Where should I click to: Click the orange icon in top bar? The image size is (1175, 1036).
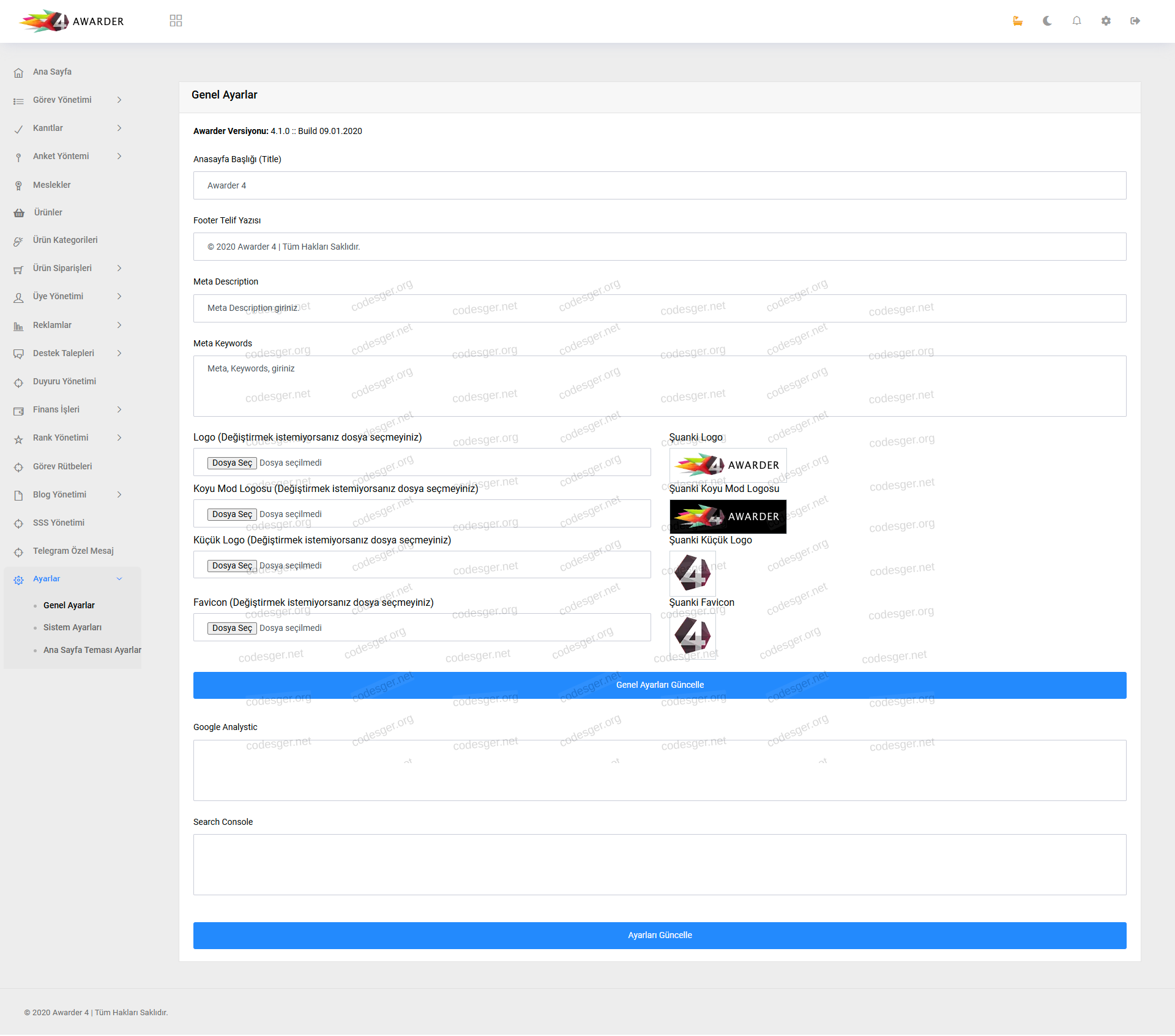pos(1018,21)
